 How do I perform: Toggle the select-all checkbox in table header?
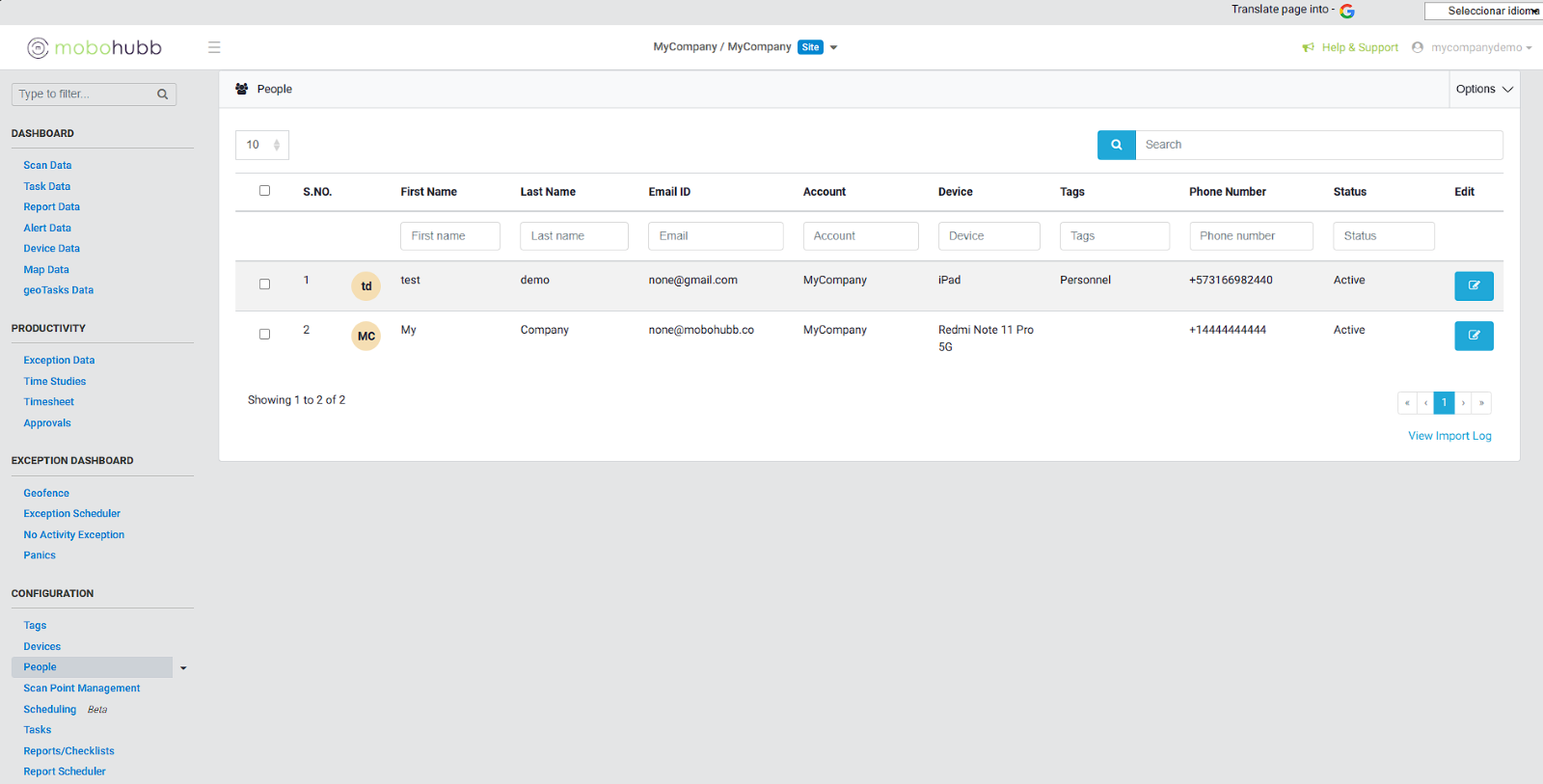pyautogui.click(x=264, y=191)
